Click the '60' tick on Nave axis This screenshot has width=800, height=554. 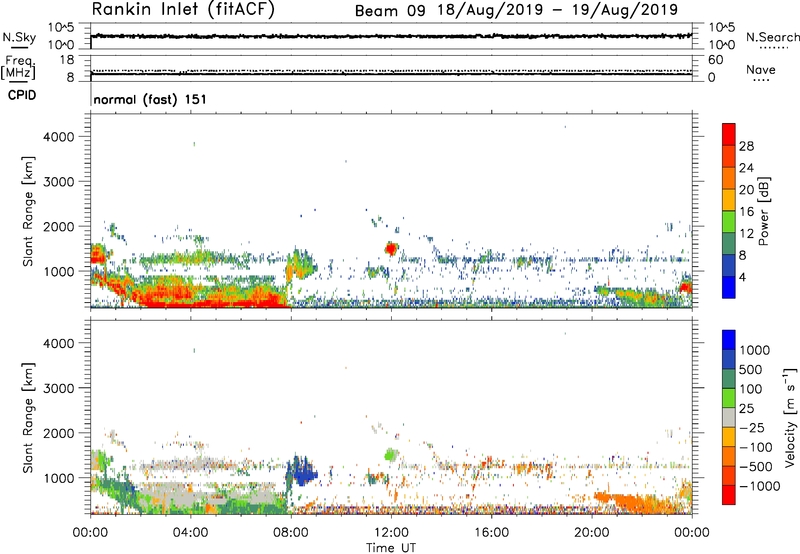click(x=715, y=60)
